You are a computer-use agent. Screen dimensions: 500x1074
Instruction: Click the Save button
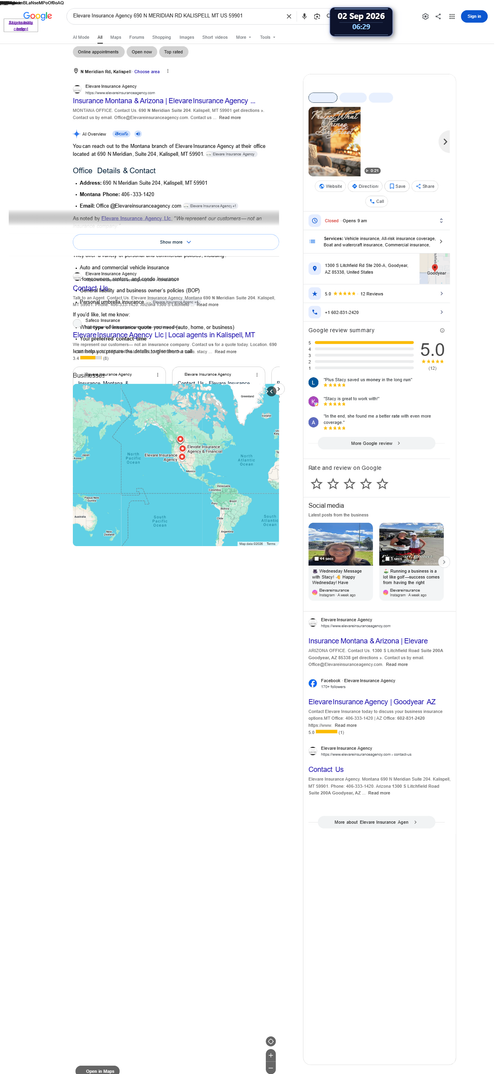pos(397,186)
